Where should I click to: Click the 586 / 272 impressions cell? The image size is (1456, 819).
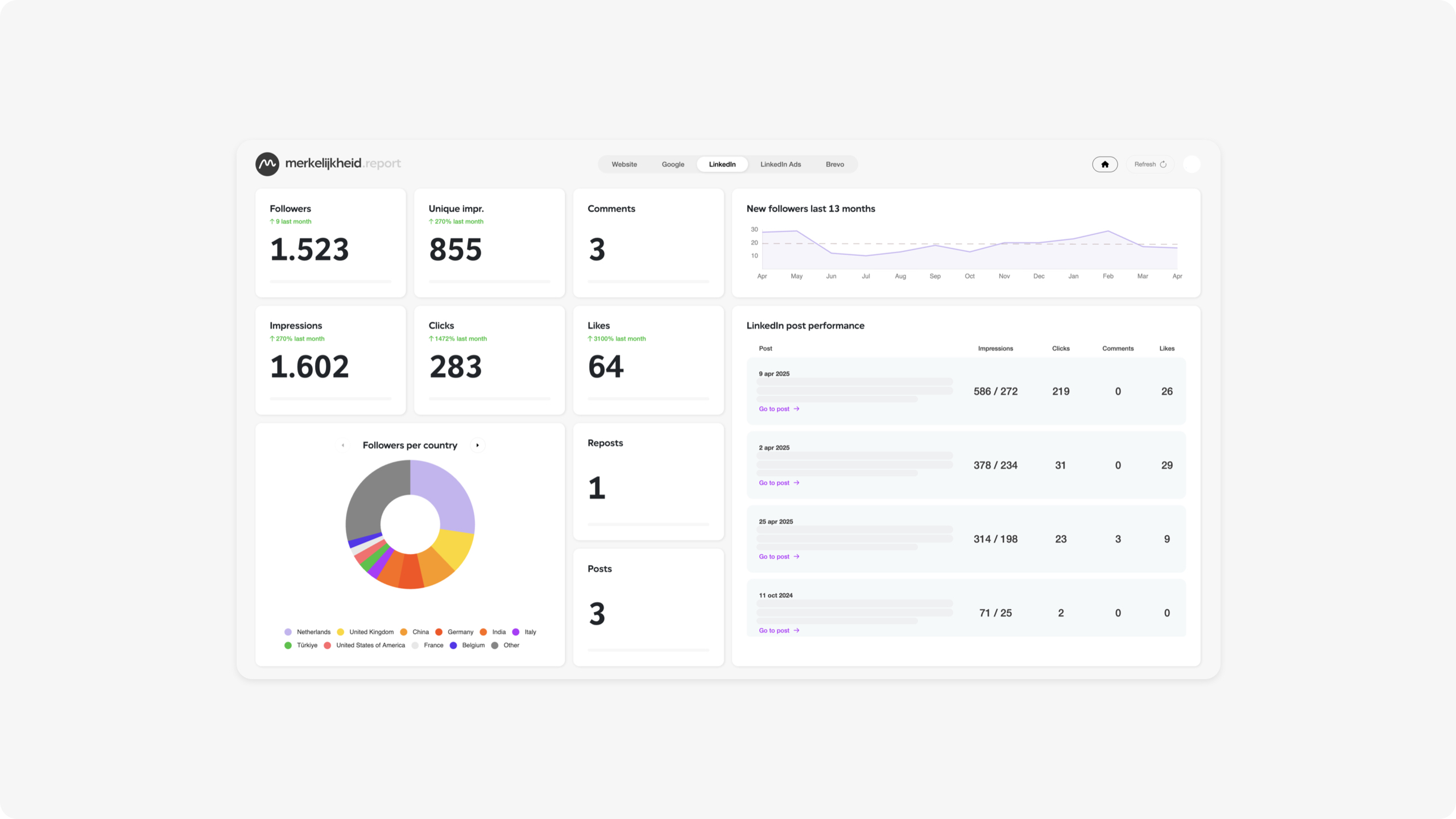click(x=995, y=391)
